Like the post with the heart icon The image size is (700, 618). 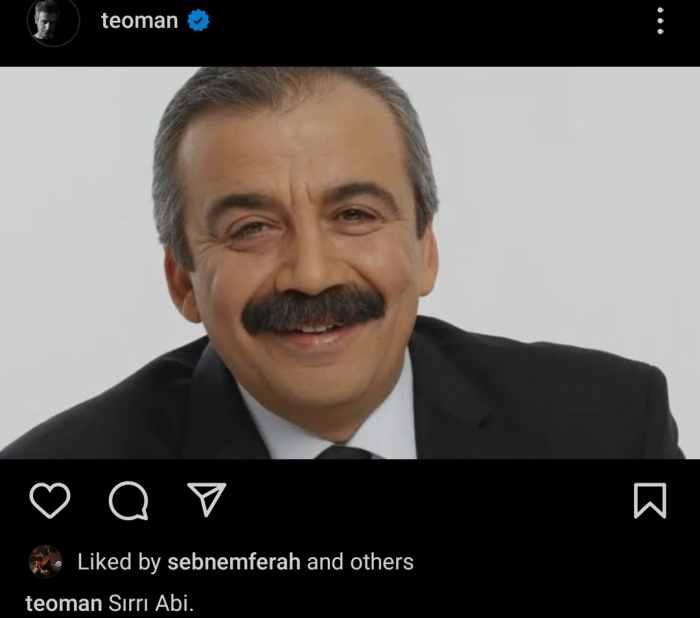[x=50, y=500]
